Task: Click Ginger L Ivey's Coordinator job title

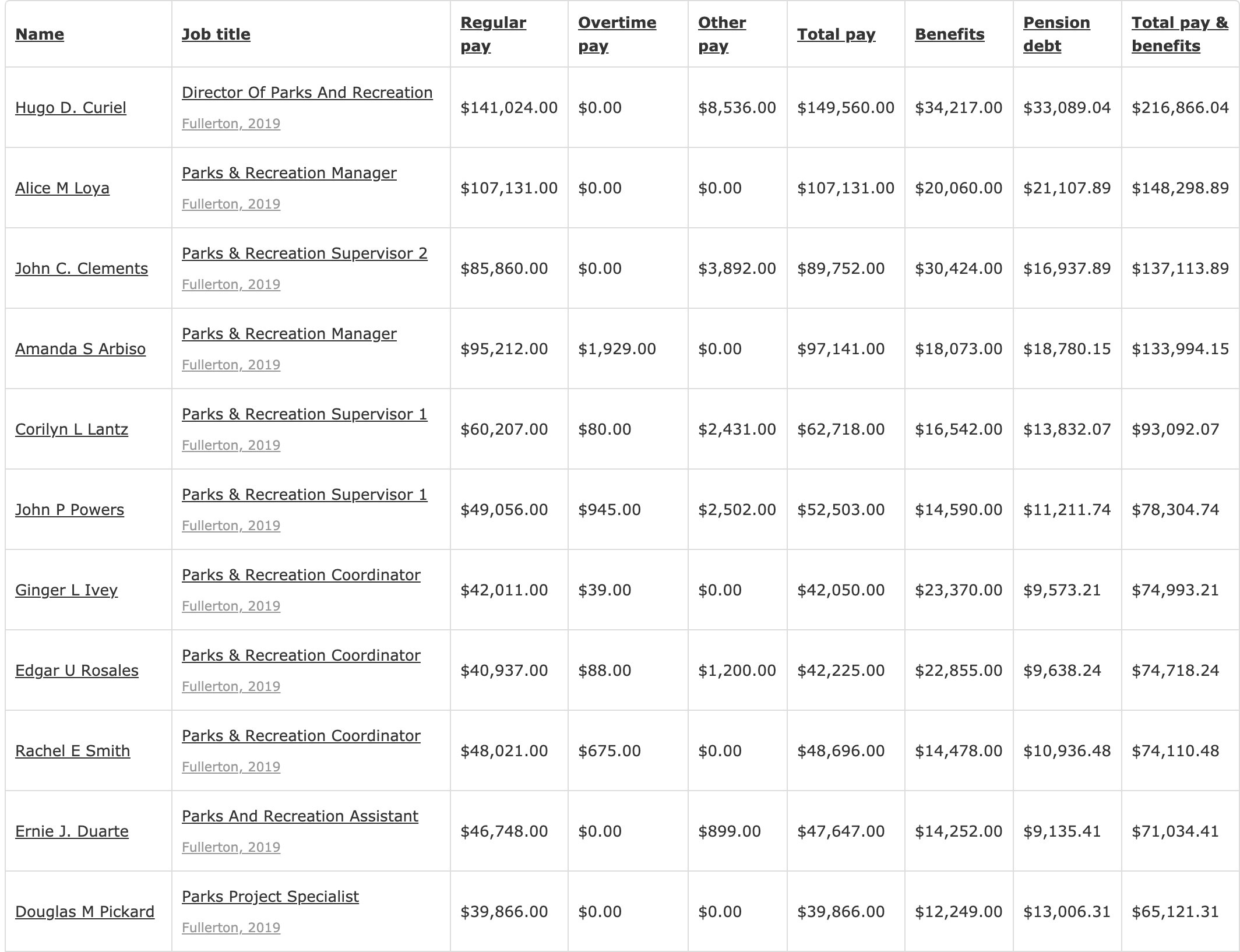Action: (x=301, y=575)
